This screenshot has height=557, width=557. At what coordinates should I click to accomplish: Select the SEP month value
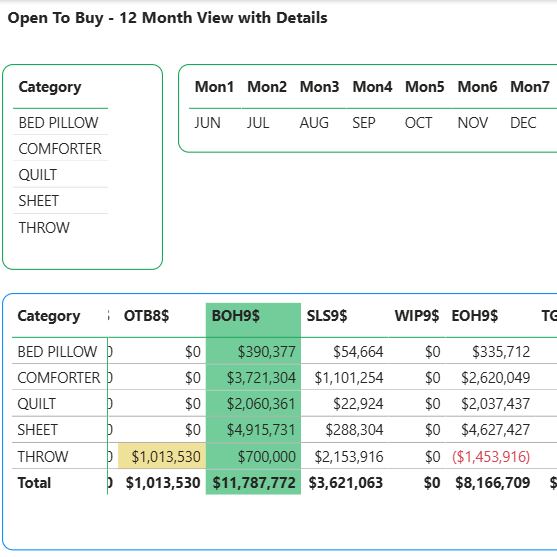364,123
